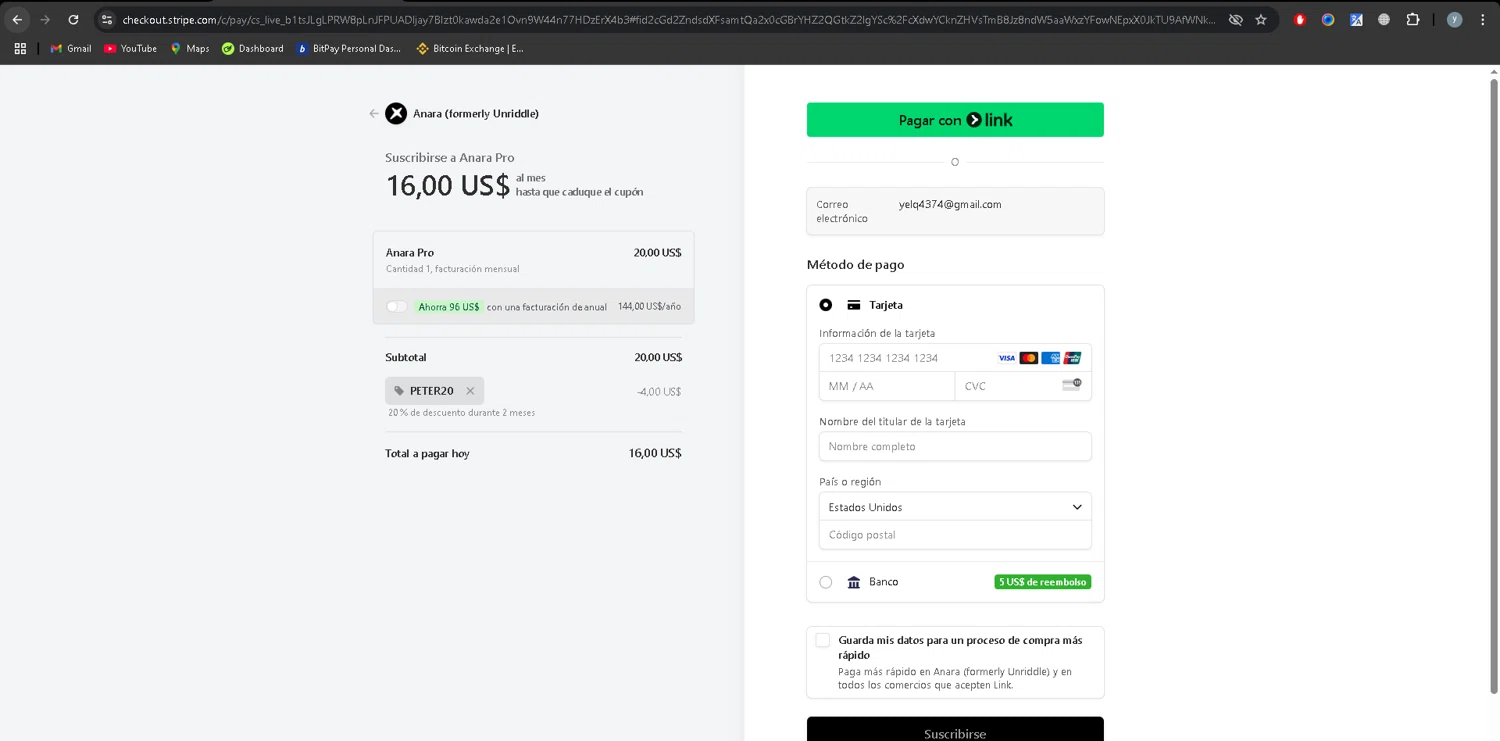Open Bitcoin Exchange bookmark
This screenshot has width=1500, height=741.
click(x=470, y=48)
